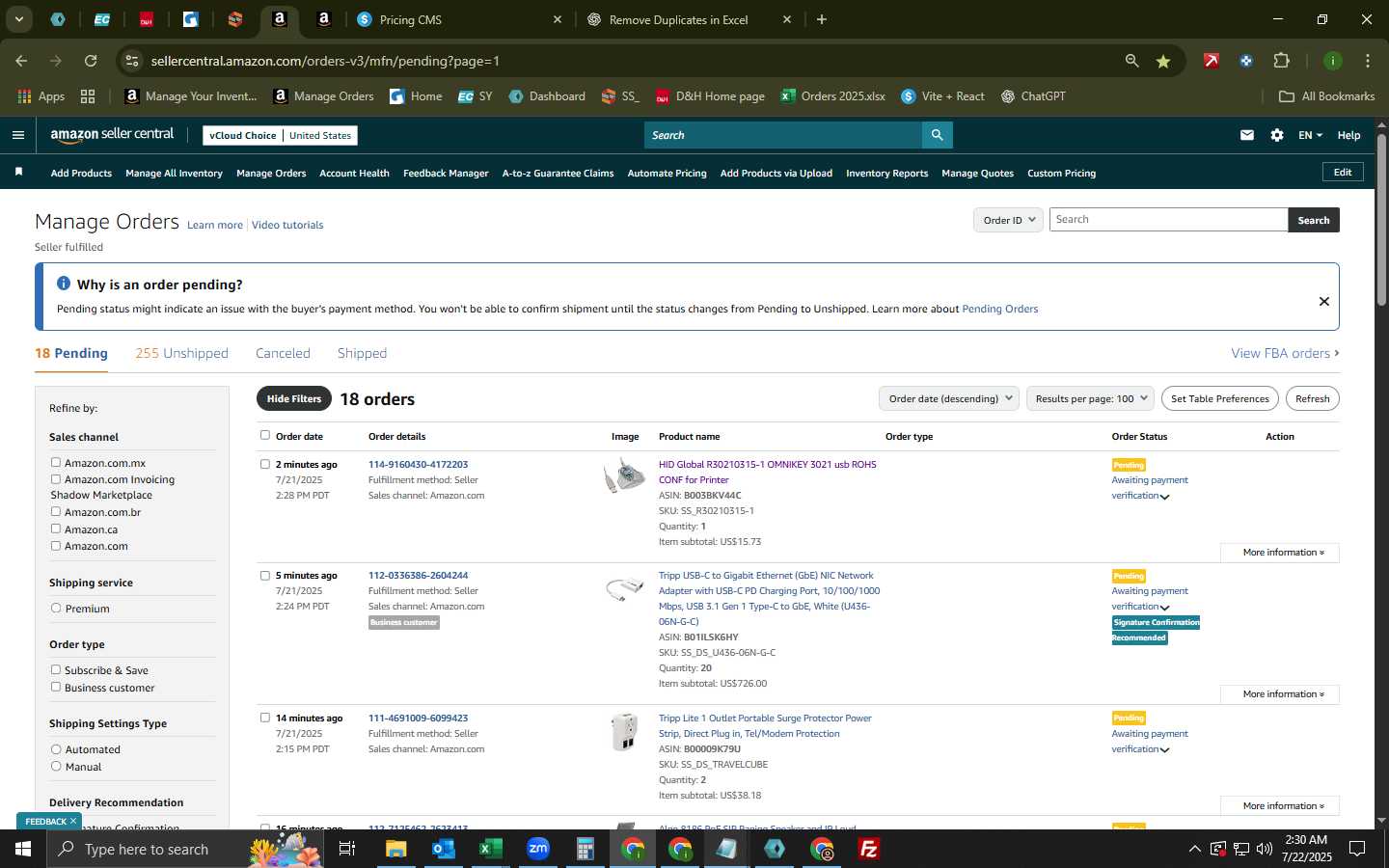Screen dimensions: 1389x868
Task: Click the browser reload icon
Action: click(91, 61)
